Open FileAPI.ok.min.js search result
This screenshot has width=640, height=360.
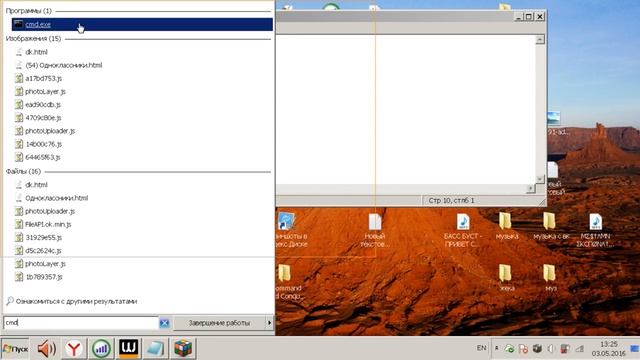pos(48,224)
